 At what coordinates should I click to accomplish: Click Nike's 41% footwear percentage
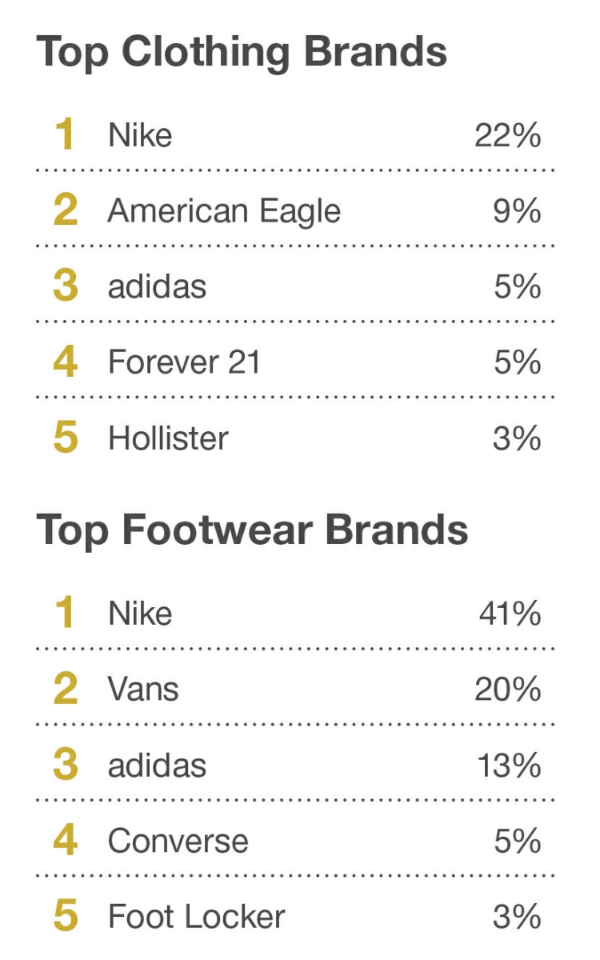[x=508, y=613]
